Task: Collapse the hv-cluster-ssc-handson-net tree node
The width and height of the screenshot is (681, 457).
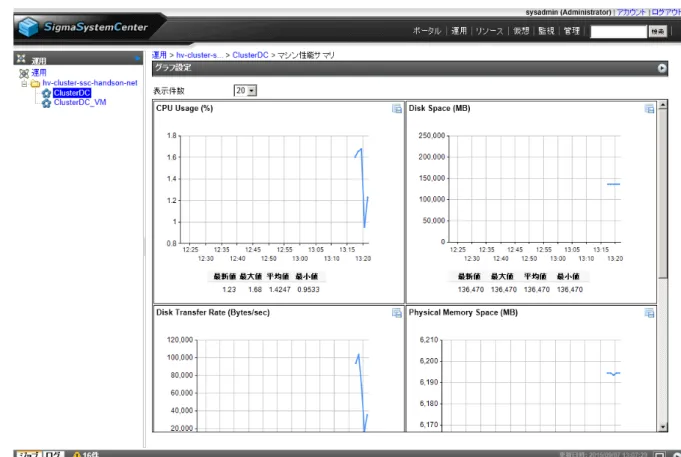Action: [24, 83]
